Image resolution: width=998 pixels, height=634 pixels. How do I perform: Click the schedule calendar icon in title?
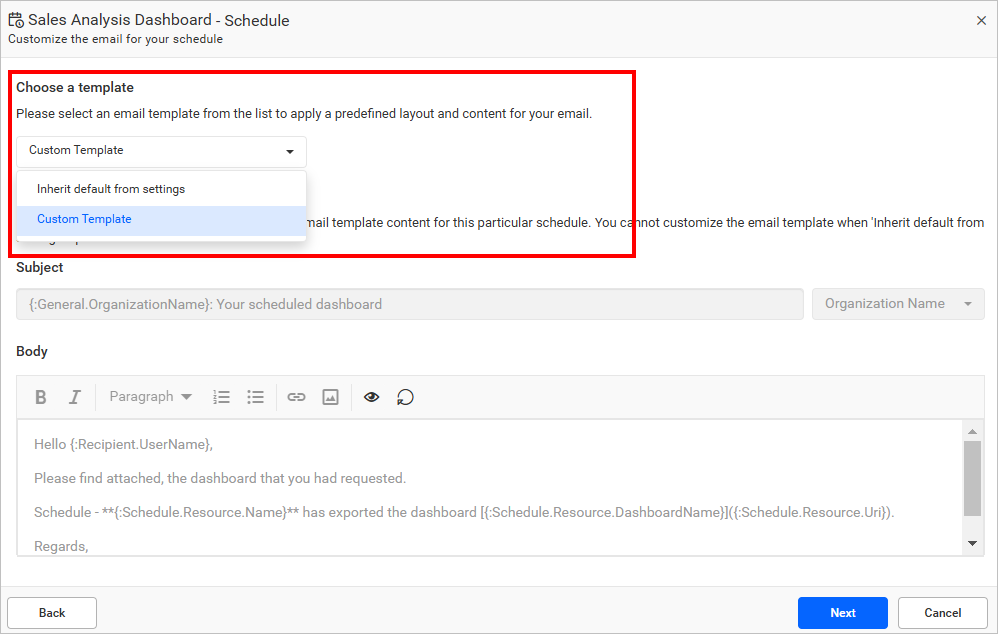16,20
